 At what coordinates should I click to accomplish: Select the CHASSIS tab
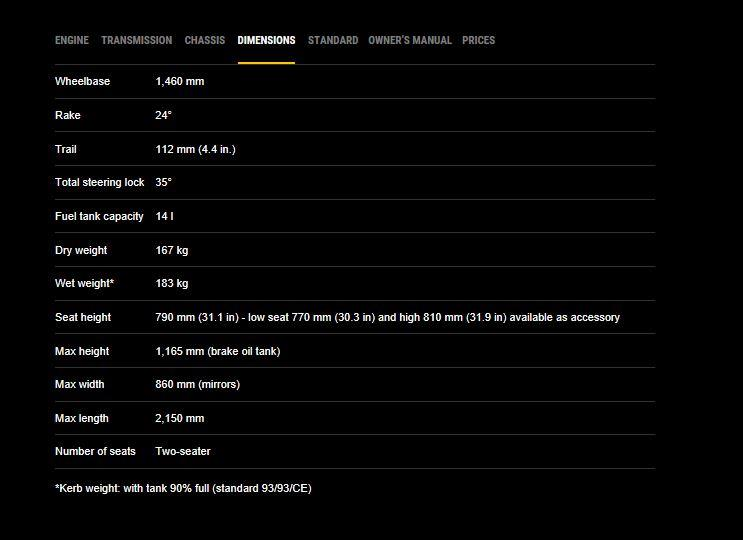coord(205,40)
